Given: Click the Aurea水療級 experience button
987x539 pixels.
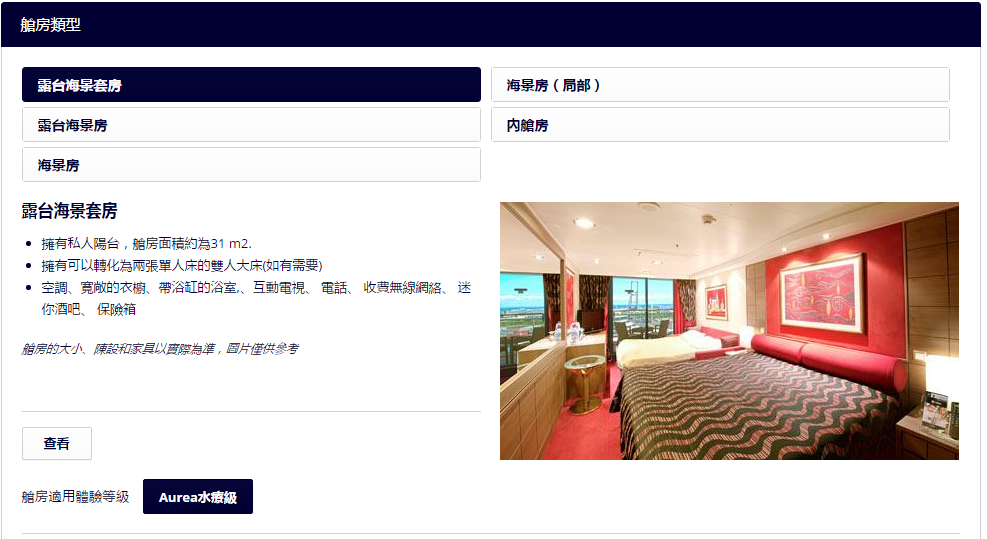Looking at the screenshot, I should click(x=198, y=497).
